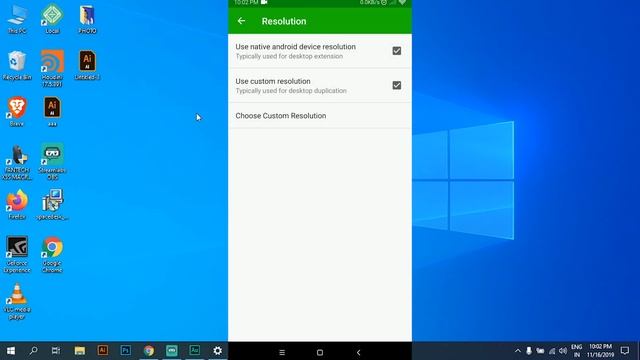
Task: Select the FANTECH X15 macro shortcut
Action: pos(17,162)
